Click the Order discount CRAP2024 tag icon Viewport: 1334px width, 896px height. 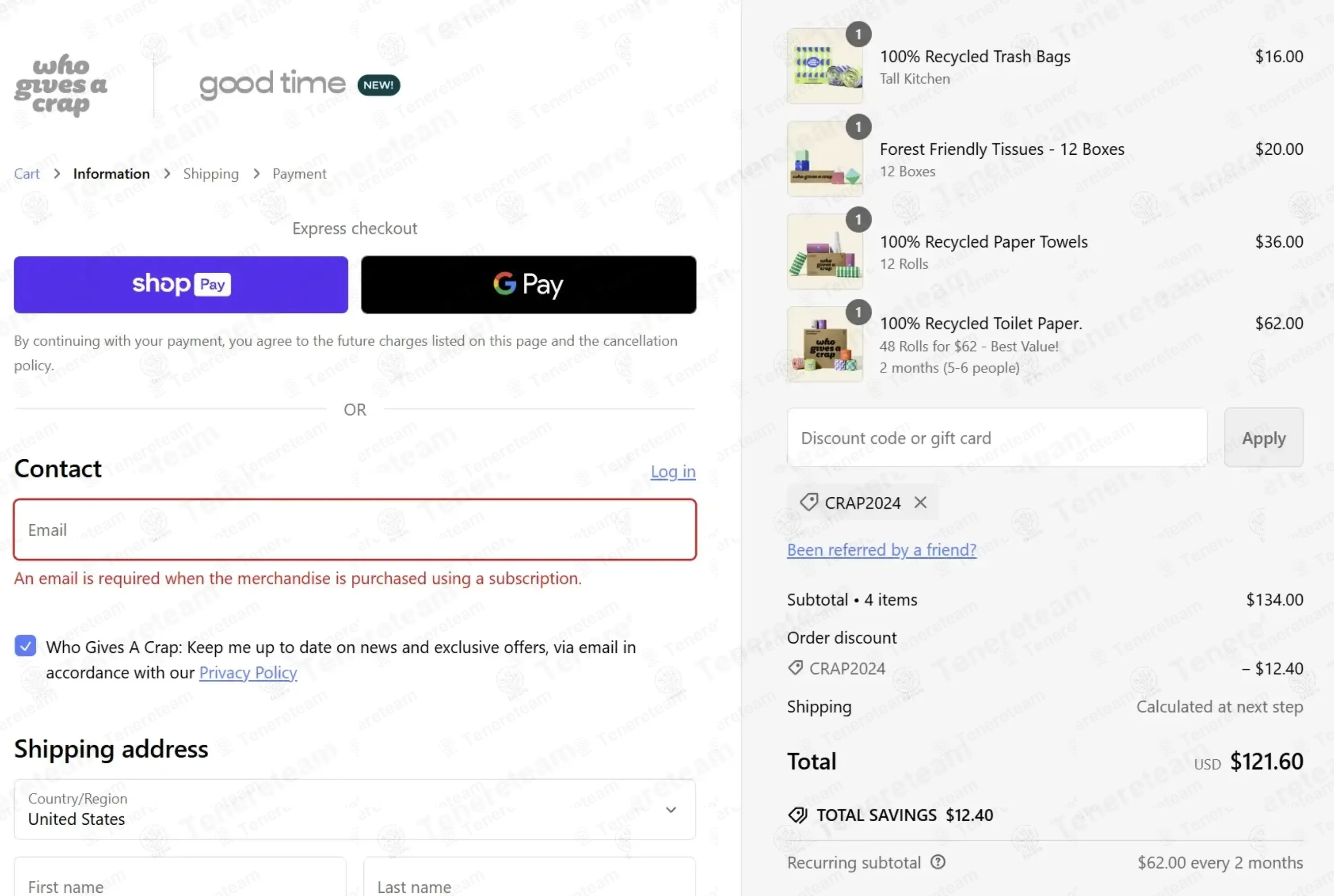point(796,668)
